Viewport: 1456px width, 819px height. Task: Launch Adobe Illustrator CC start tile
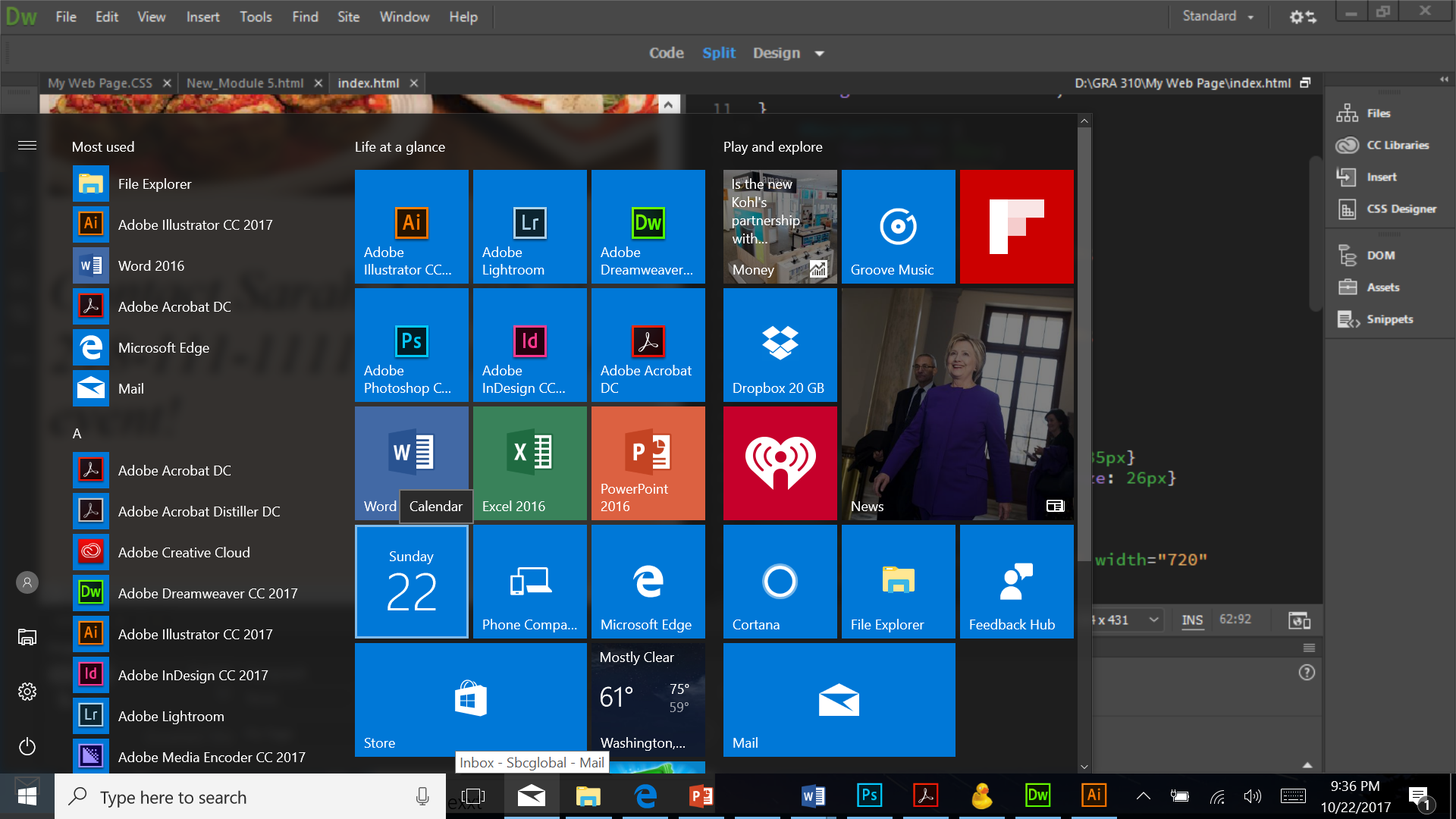pos(412,227)
